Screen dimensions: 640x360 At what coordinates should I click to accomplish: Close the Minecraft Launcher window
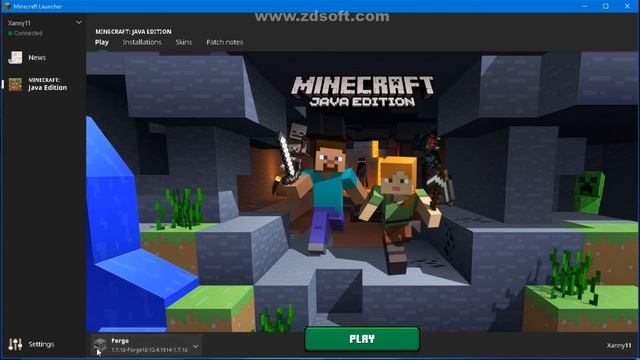(x=627, y=6)
